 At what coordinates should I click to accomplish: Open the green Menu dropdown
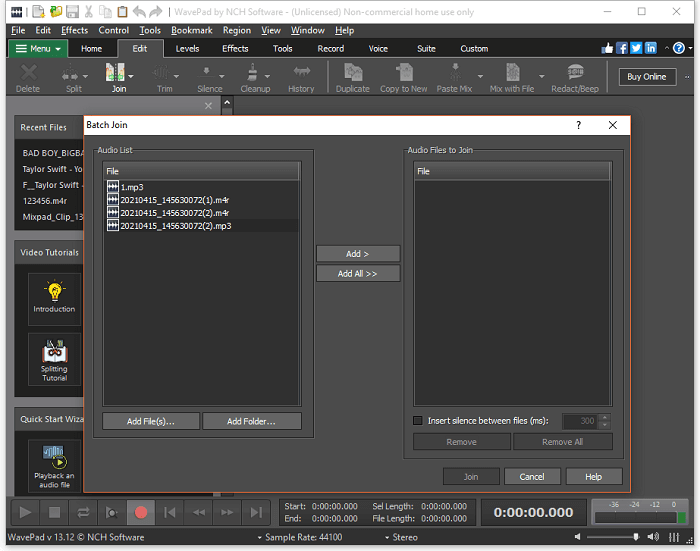(x=38, y=48)
